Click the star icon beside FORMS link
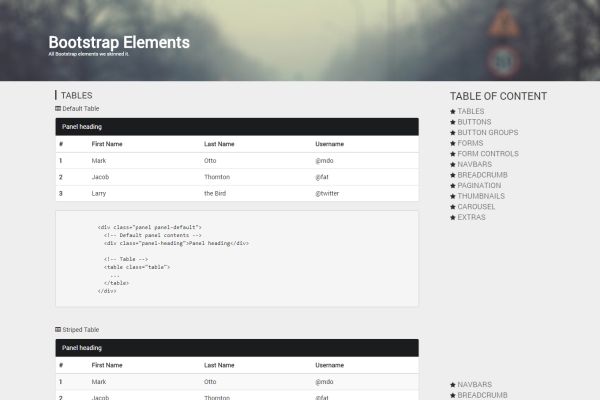Image resolution: width=600 pixels, height=400 pixels. pos(453,144)
